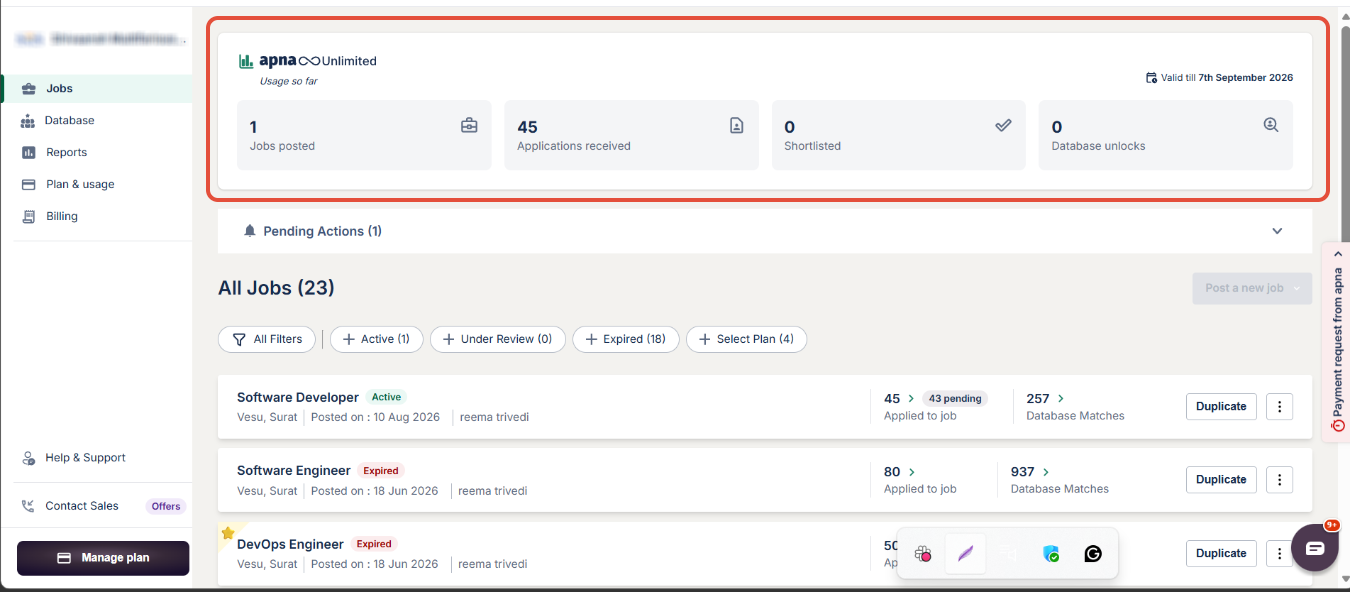This screenshot has height=592, width=1350.
Task: Open the Post a new job dropdown
Action: pos(1252,288)
